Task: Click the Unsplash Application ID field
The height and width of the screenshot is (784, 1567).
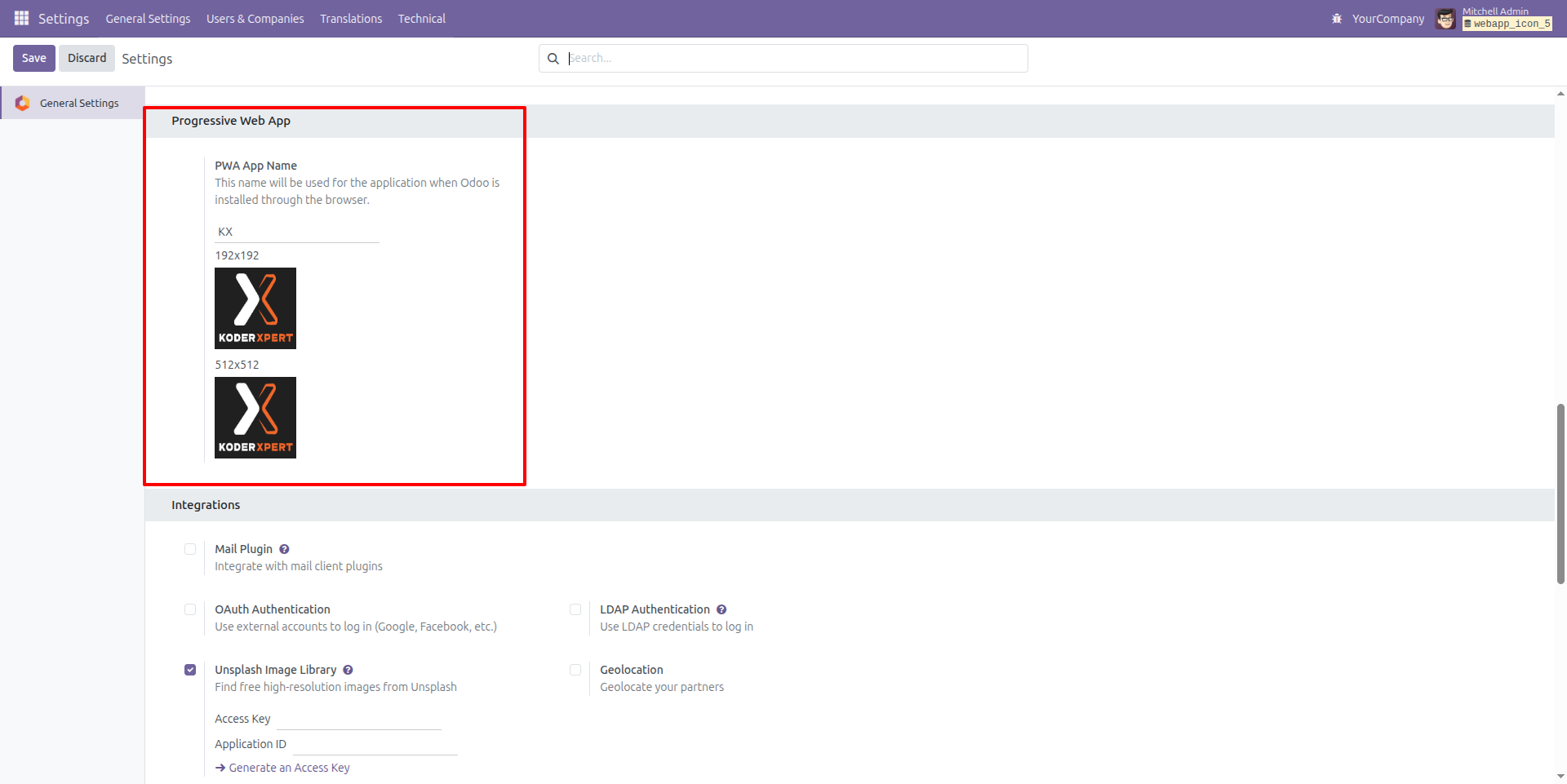Action: click(375, 744)
